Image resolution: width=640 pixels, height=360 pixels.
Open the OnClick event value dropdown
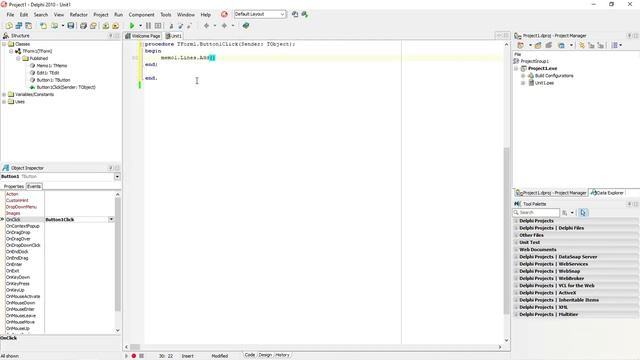111,220
